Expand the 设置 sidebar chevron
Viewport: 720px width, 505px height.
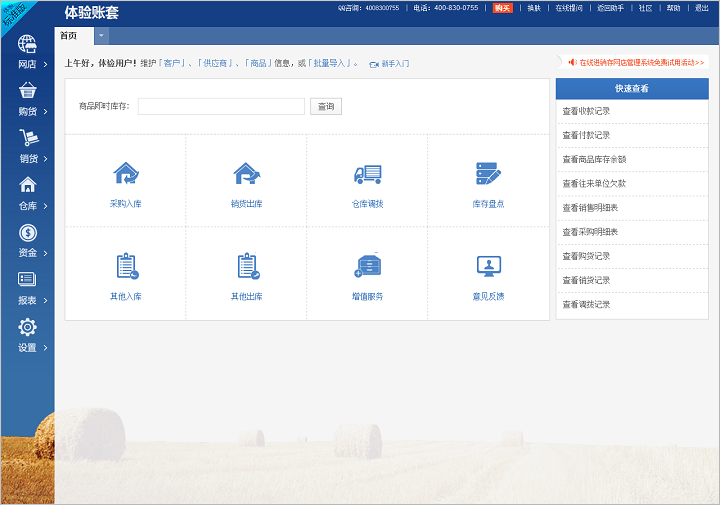pos(45,348)
